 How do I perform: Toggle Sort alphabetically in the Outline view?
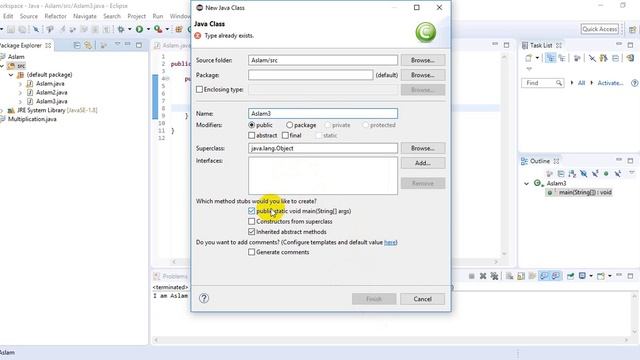tap(572, 174)
